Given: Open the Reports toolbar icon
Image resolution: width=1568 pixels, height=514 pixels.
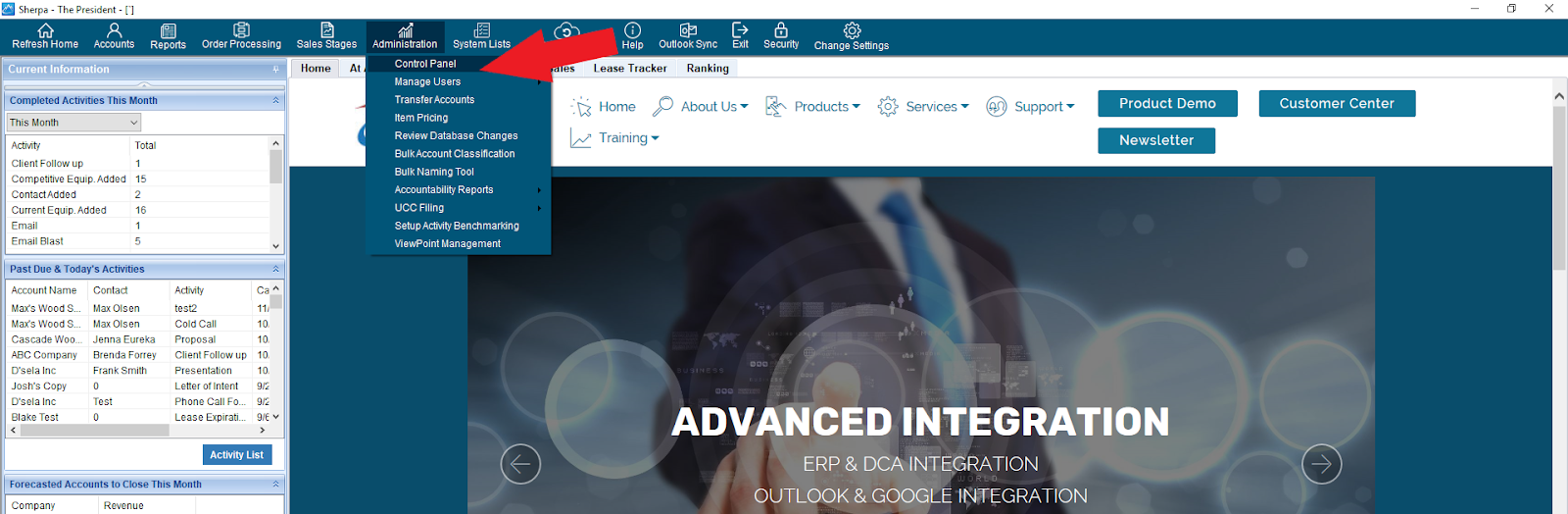Looking at the screenshot, I should (168, 36).
